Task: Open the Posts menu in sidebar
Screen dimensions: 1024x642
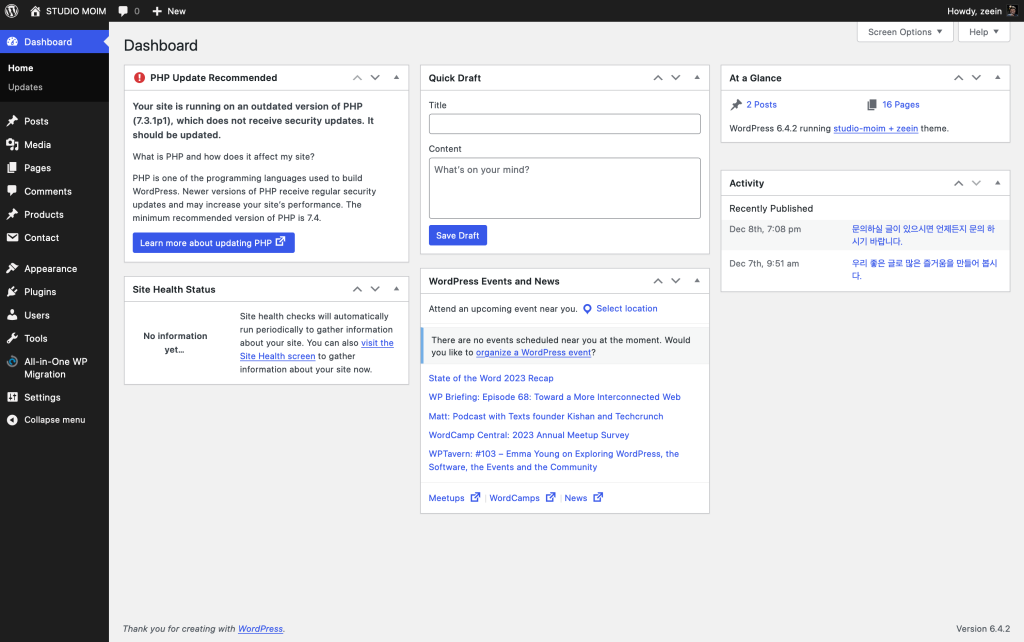Action: pos(36,121)
